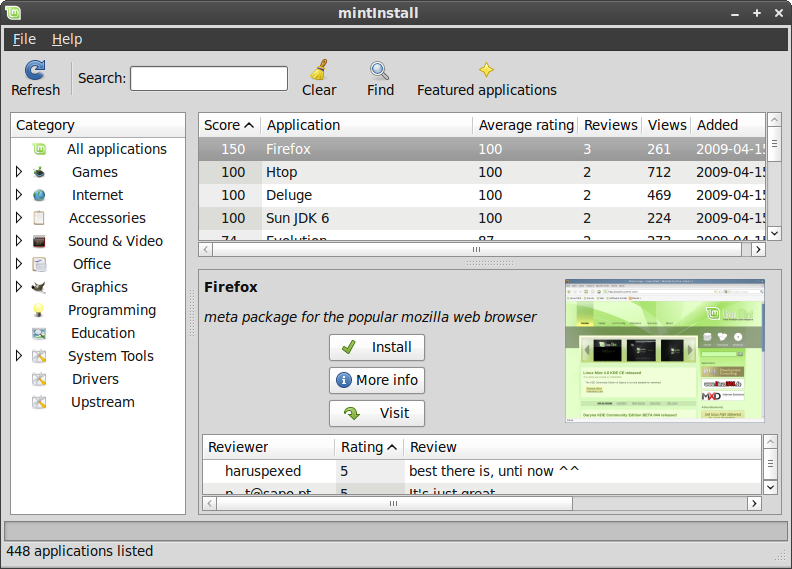Select the Graphics category icon
This screenshot has height=569, width=792.
point(39,287)
